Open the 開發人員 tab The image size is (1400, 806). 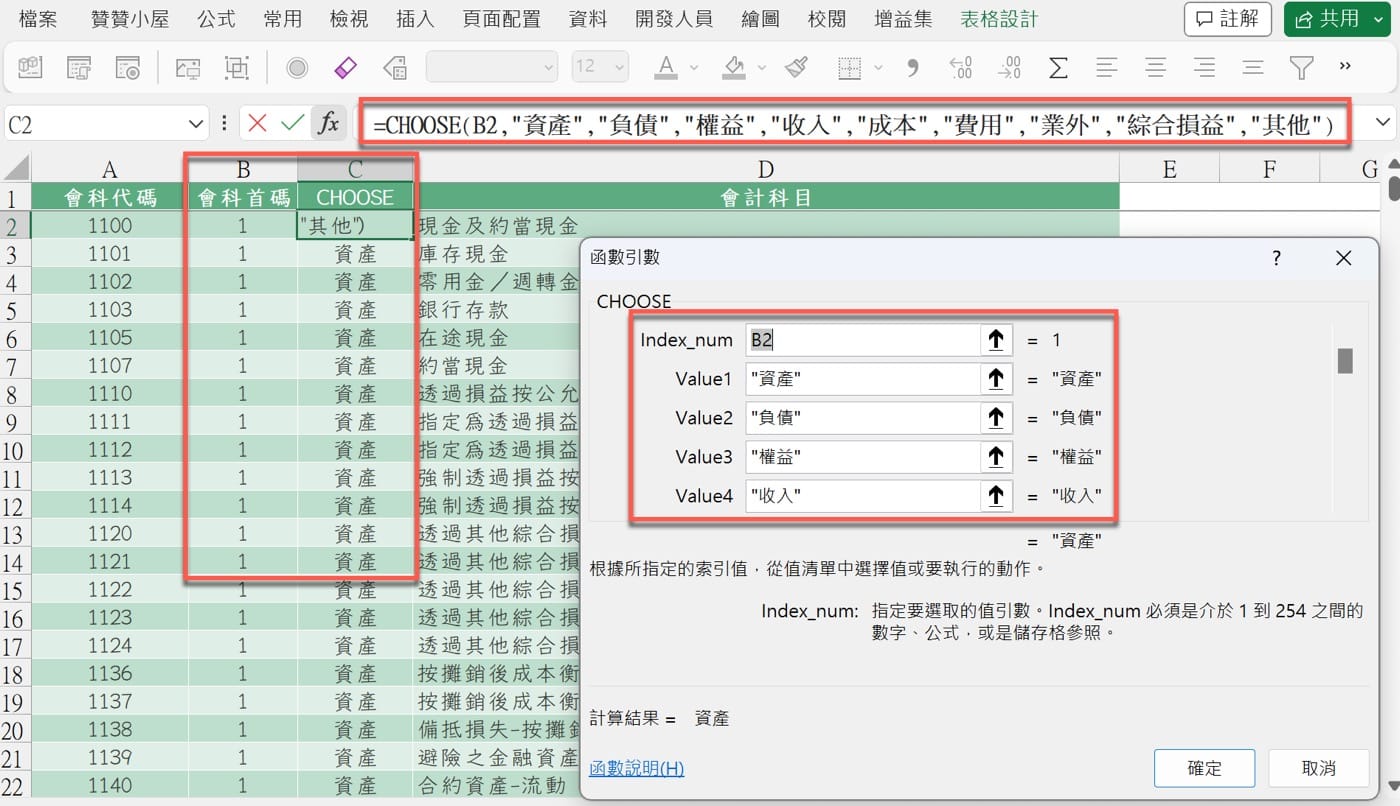pyautogui.click(x=674, y=18)
